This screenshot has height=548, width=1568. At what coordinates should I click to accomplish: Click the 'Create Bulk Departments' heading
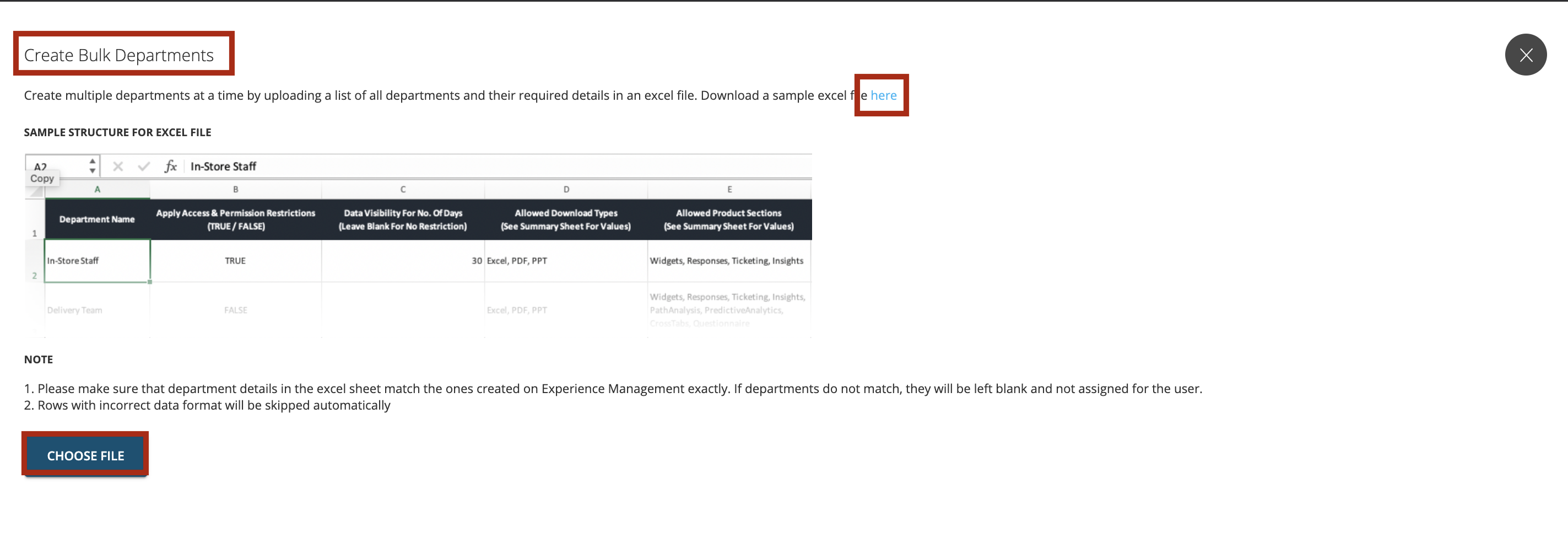[118, 55]
